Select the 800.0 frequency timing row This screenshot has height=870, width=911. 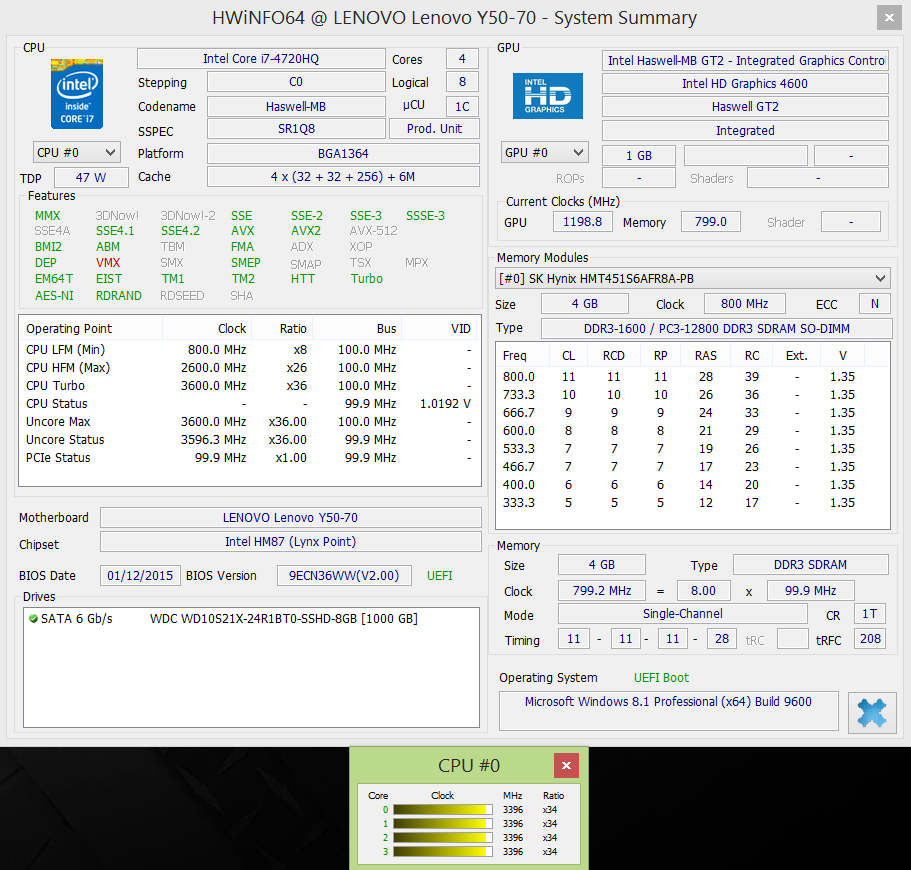693,377
